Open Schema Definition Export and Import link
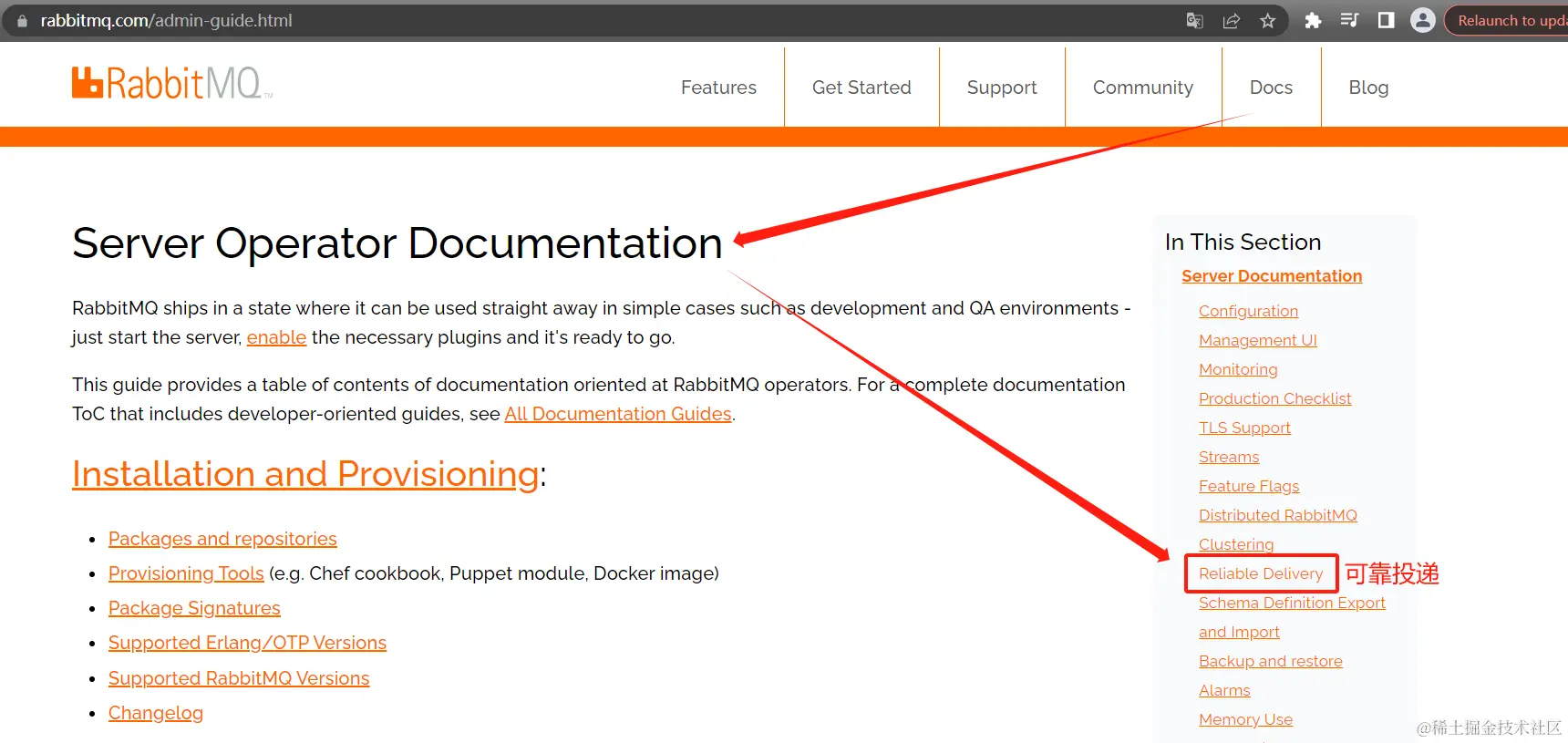The height and width of the screenshot is (743, 1568). [1292, 617]
